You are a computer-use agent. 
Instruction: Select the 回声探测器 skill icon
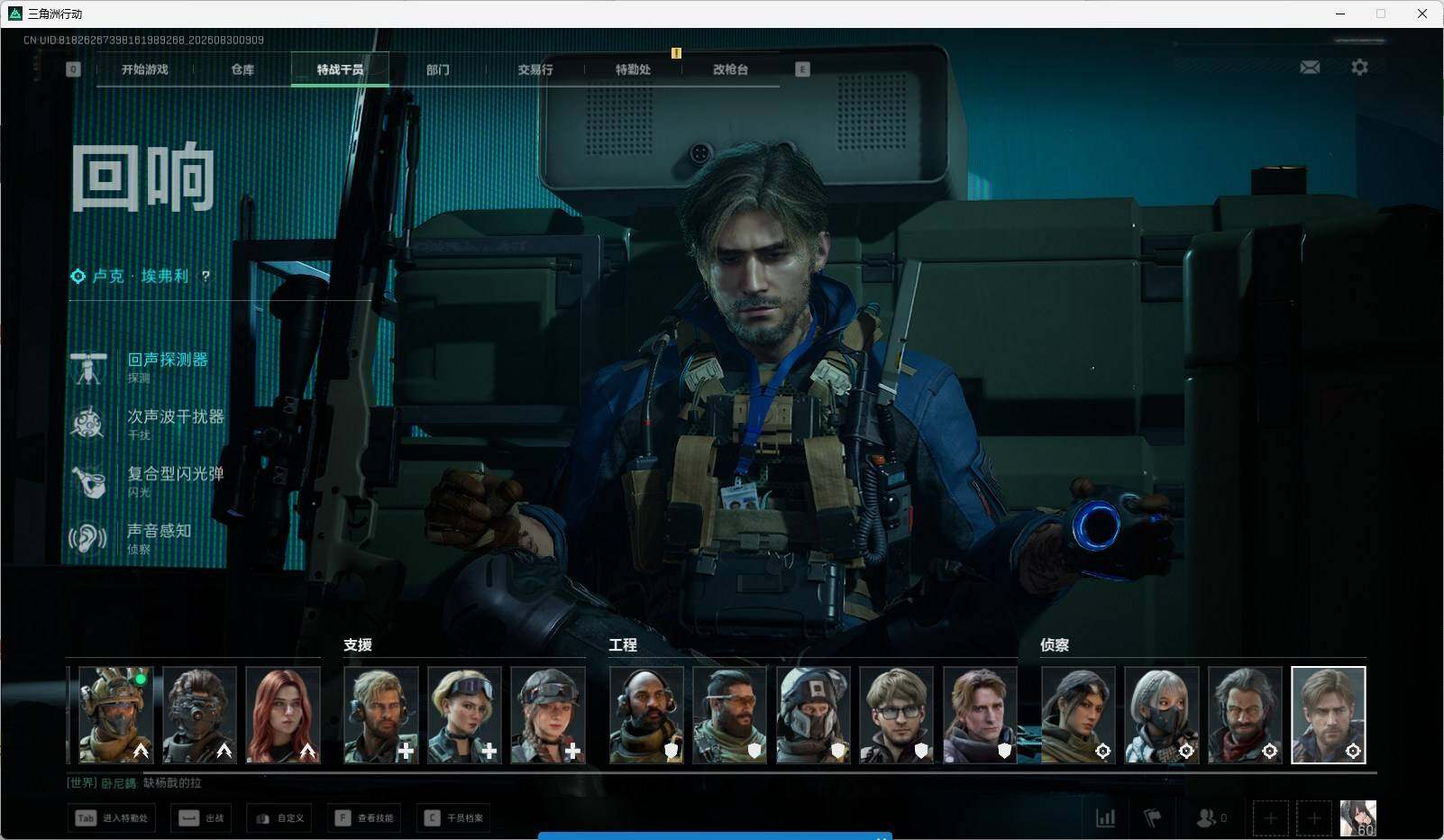pos(88,368)
